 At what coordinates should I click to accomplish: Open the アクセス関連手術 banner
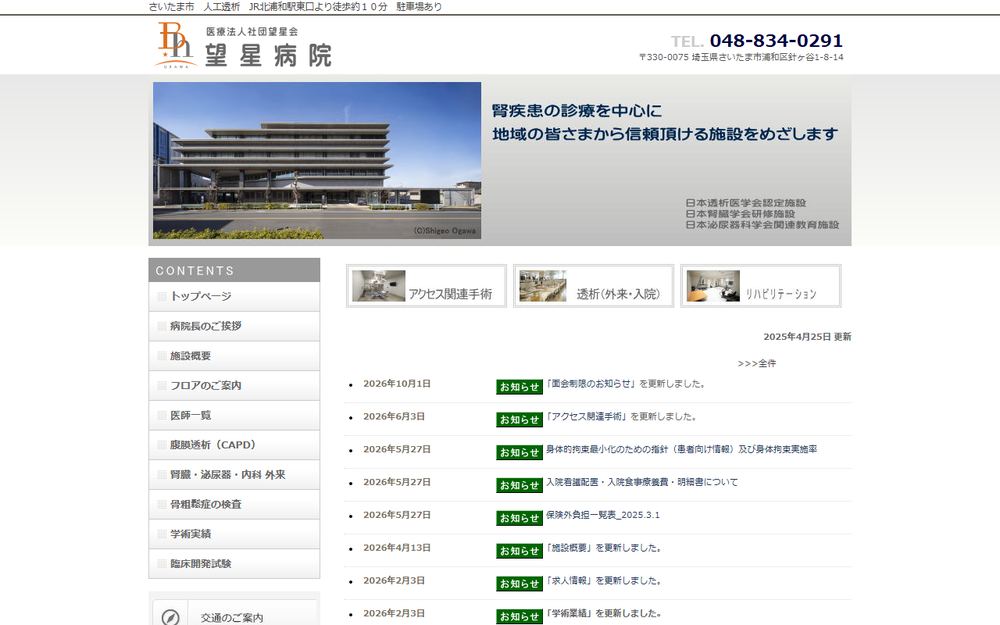426,286
